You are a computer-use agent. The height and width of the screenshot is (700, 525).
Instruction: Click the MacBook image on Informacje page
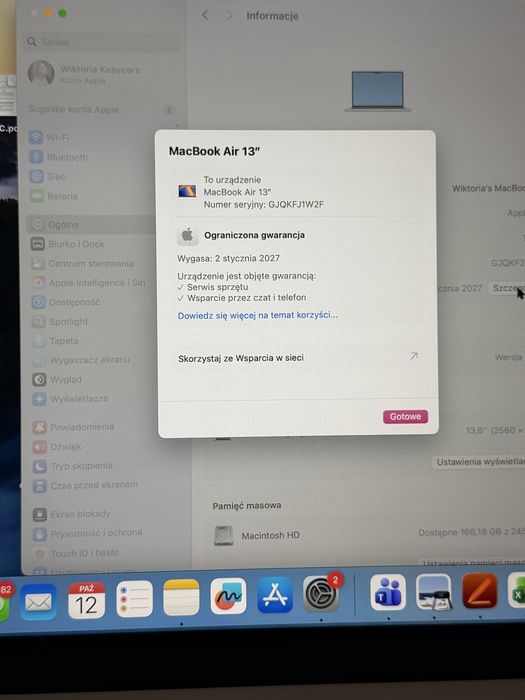378,91
